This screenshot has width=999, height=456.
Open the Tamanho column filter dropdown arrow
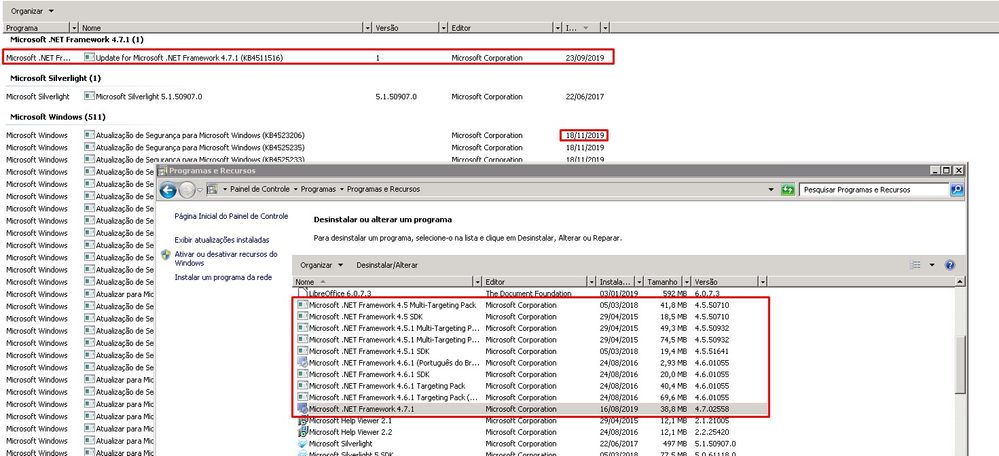pos(686,281)
